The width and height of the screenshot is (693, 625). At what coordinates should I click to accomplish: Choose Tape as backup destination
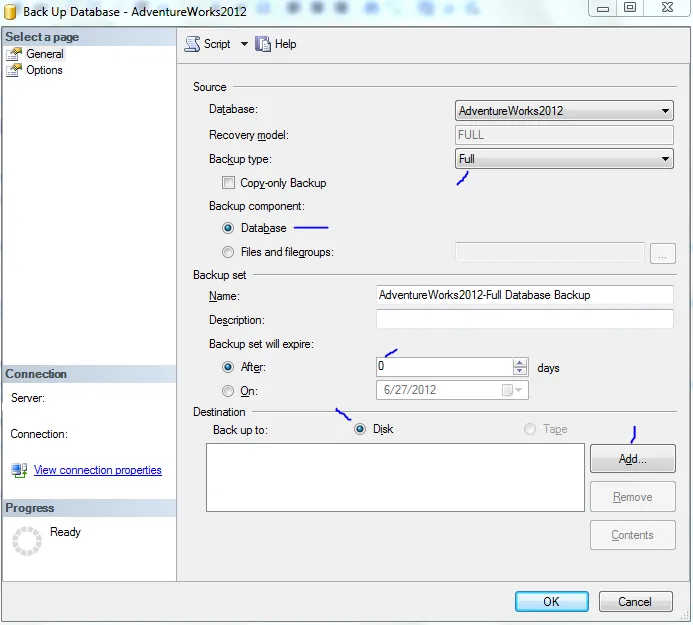click(x=529, y=429)
